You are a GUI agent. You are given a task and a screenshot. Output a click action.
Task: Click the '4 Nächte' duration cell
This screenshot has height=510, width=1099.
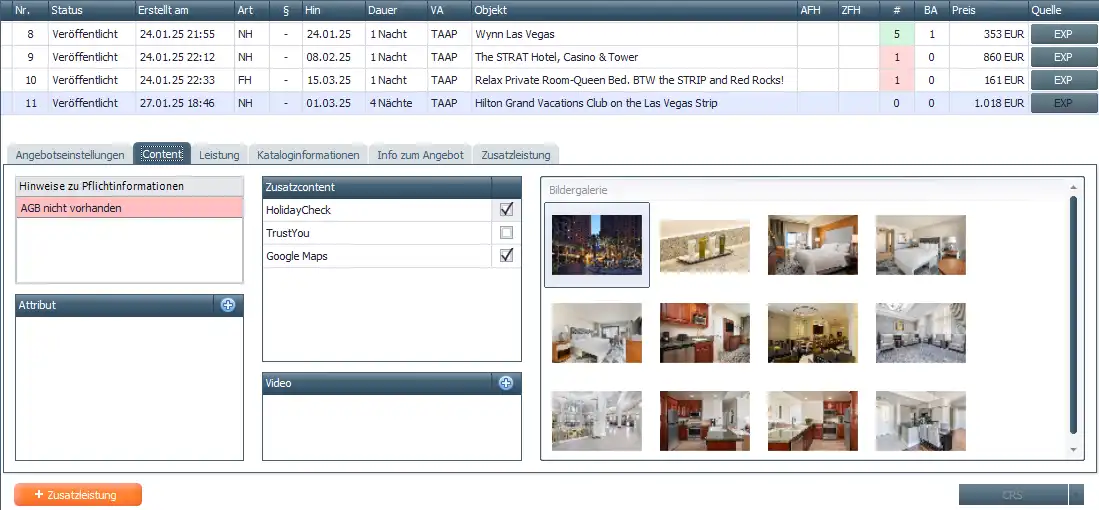396,103
